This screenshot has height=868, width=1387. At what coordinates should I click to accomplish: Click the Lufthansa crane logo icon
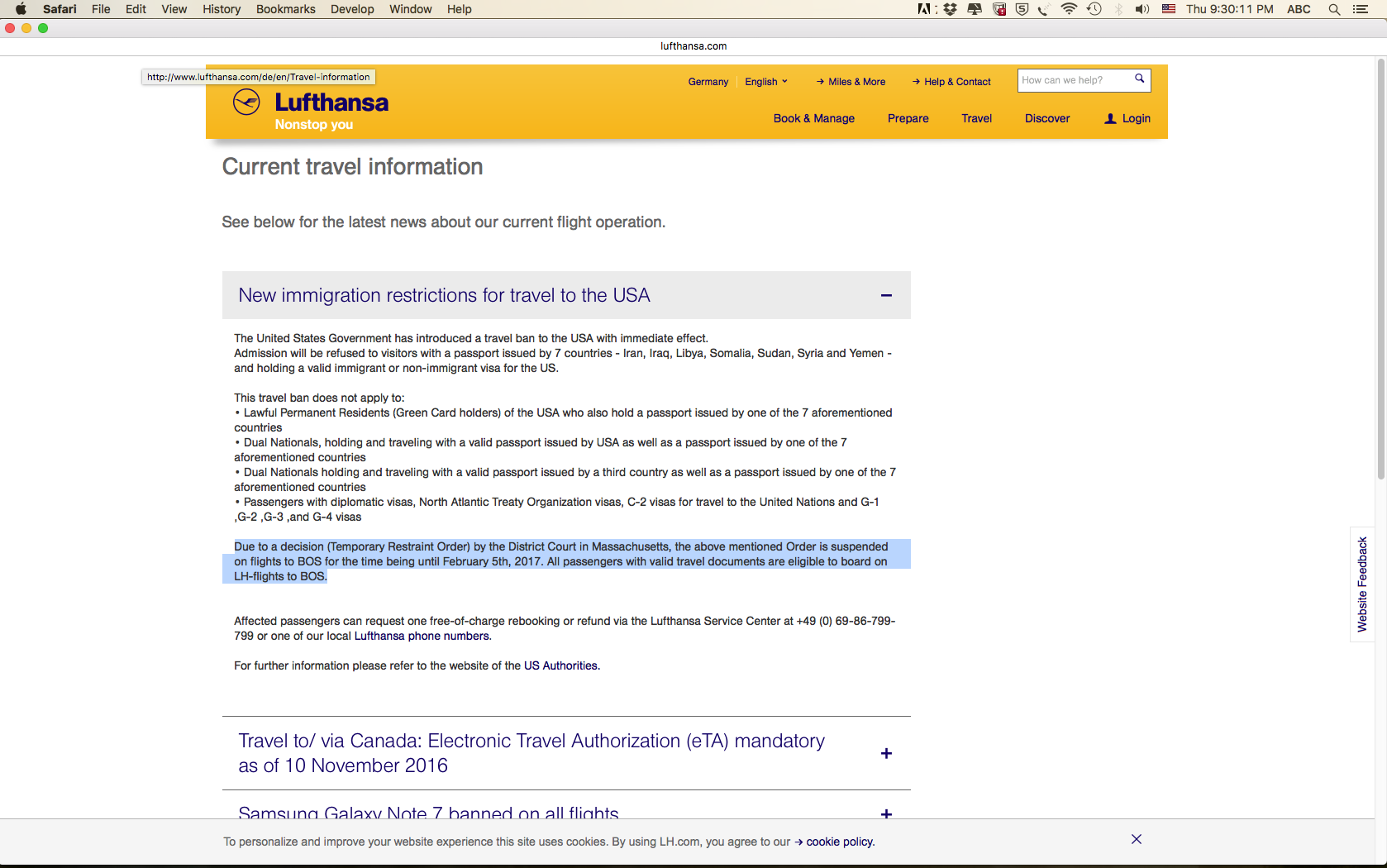[246, 103]
